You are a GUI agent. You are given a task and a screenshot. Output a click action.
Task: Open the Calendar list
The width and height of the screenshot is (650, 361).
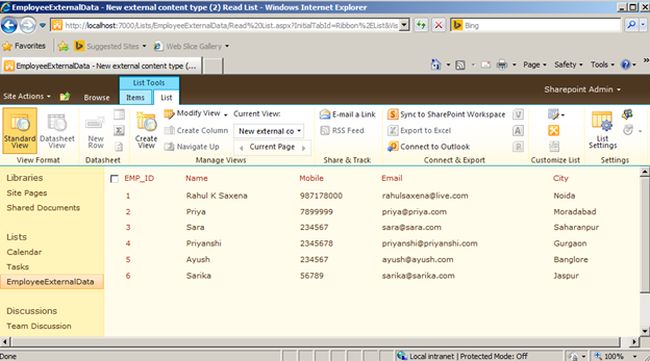(x=24, y=252)
